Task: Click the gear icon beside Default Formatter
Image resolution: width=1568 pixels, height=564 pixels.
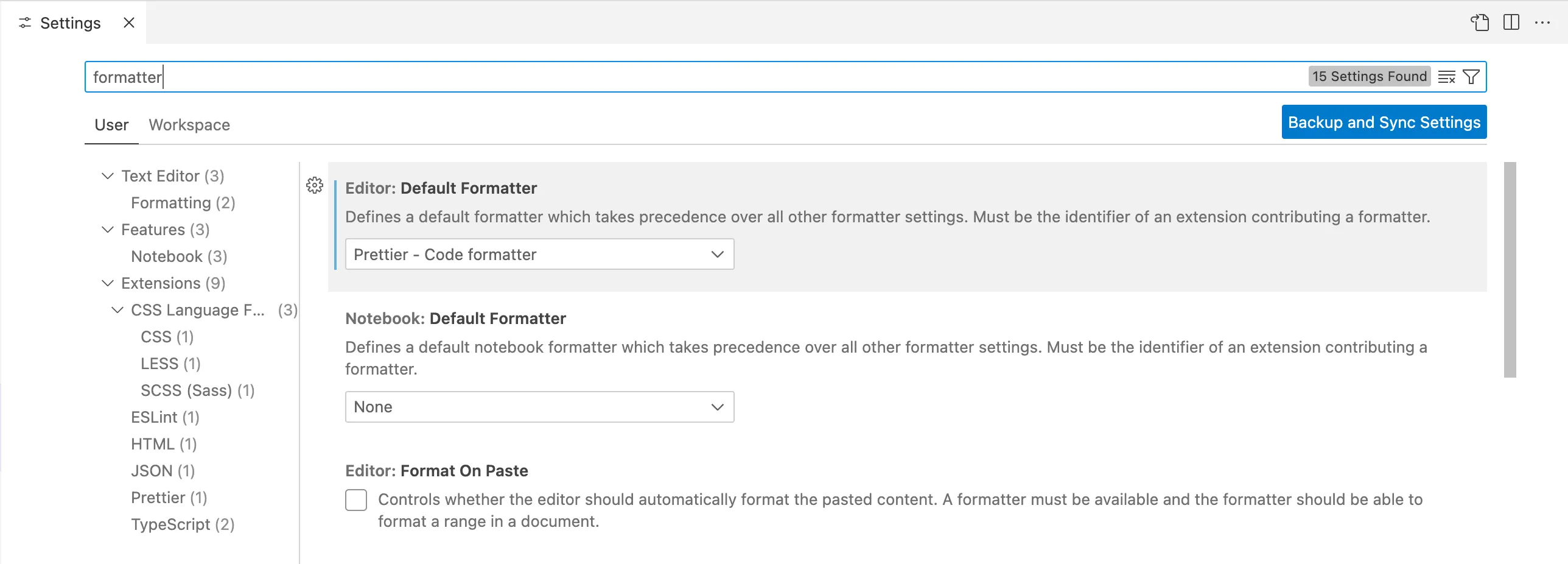Action: point(315,185)
